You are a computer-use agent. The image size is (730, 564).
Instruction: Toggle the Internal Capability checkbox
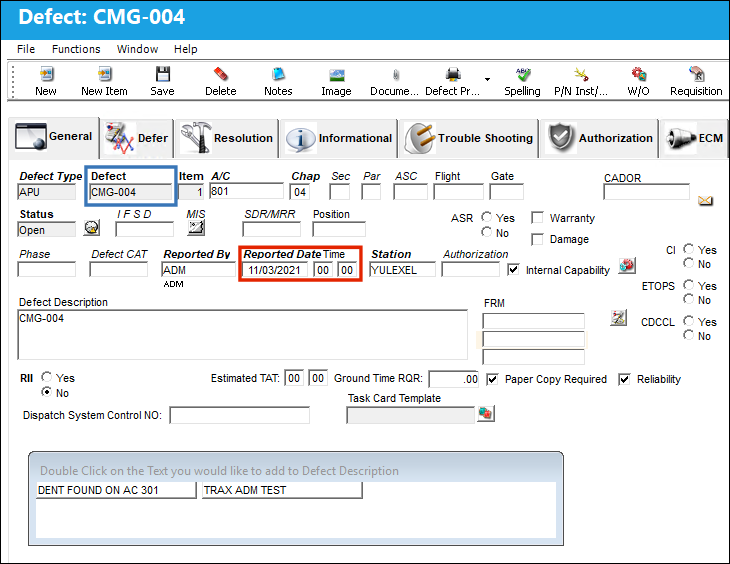point(513,270)
